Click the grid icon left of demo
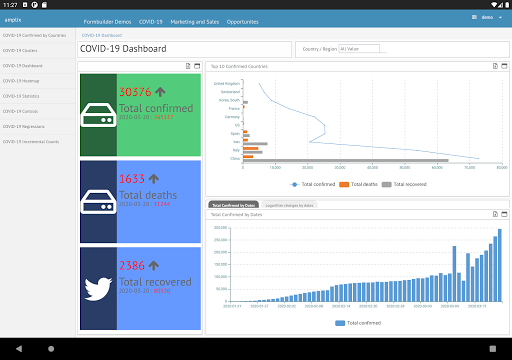This screenshot has width=512, height=360. click(x=474, y=17)
